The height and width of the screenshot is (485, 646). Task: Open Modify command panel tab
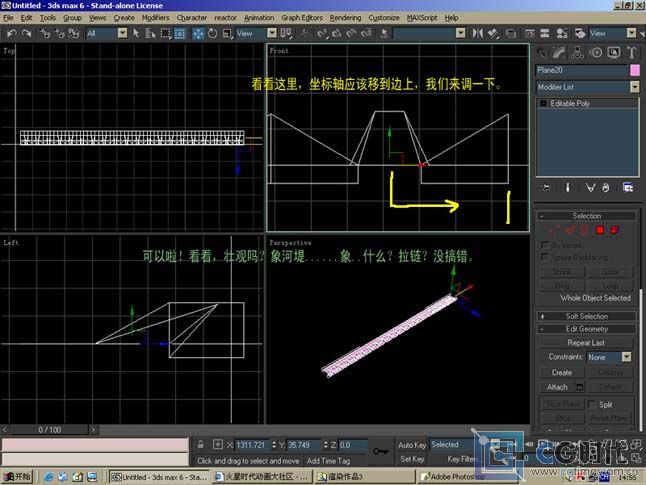(559, 53)
